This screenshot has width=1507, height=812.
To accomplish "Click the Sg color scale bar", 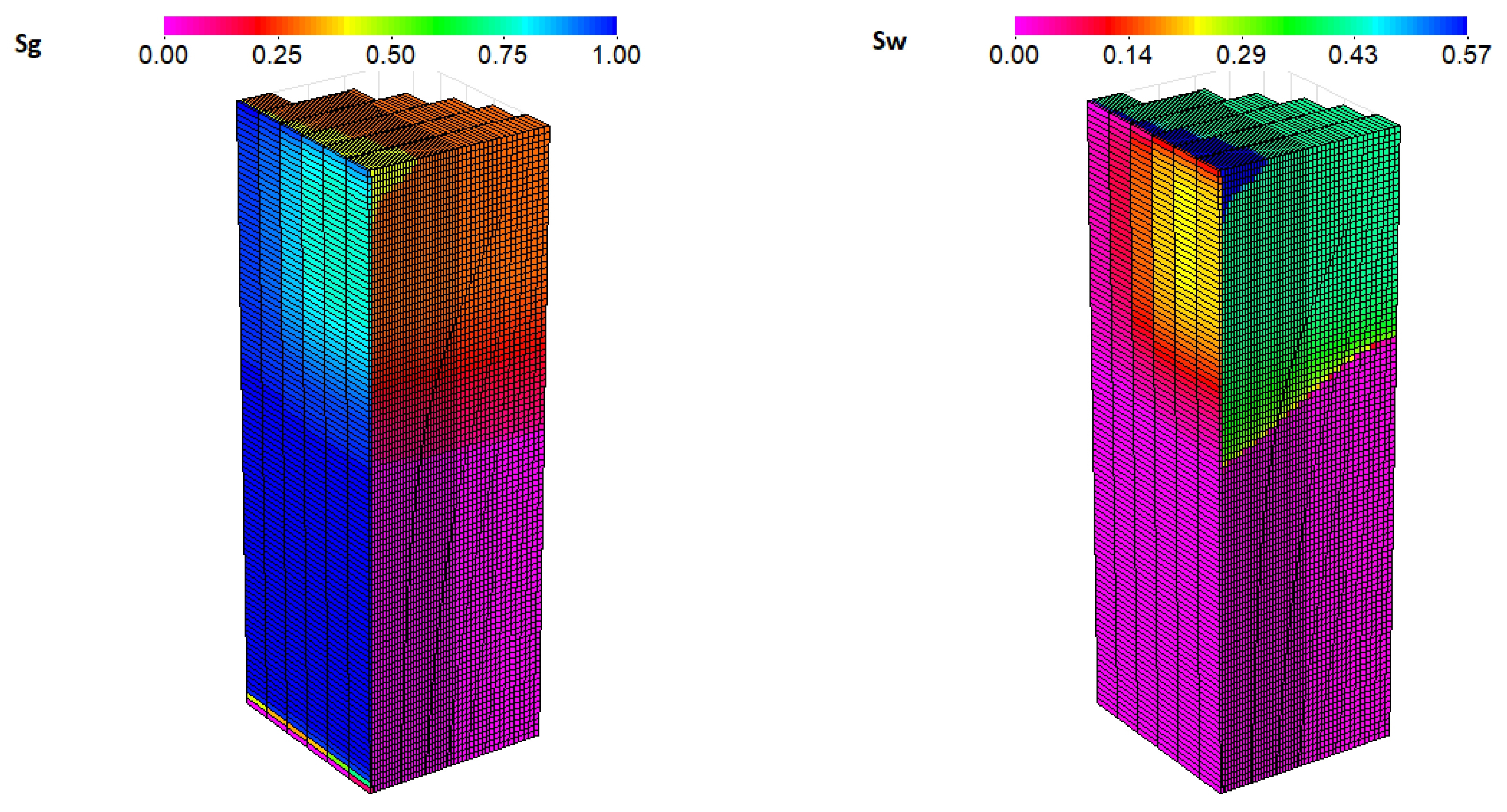I will tap(389, 26).
